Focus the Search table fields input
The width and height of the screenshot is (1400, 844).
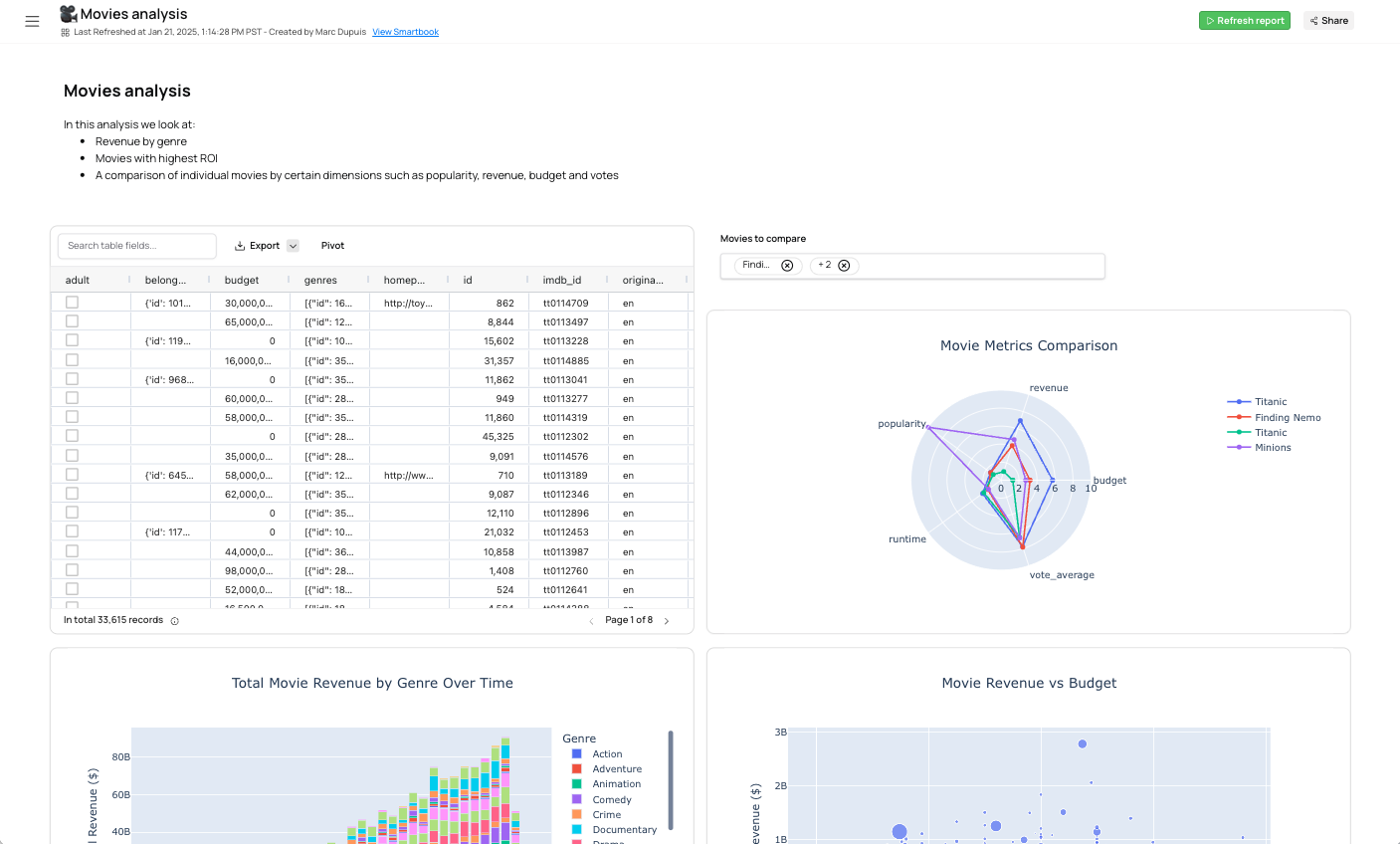pyautogui.click(x=137, y=246)
